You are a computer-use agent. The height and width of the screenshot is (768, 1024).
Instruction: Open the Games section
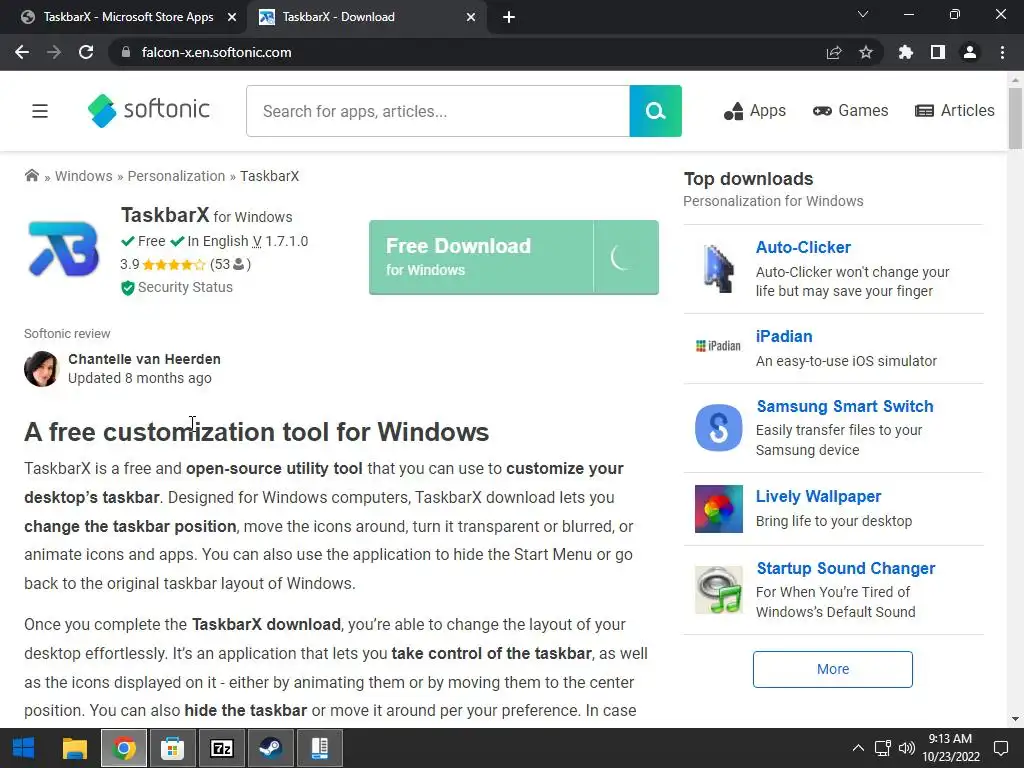(x=850, y=111)
